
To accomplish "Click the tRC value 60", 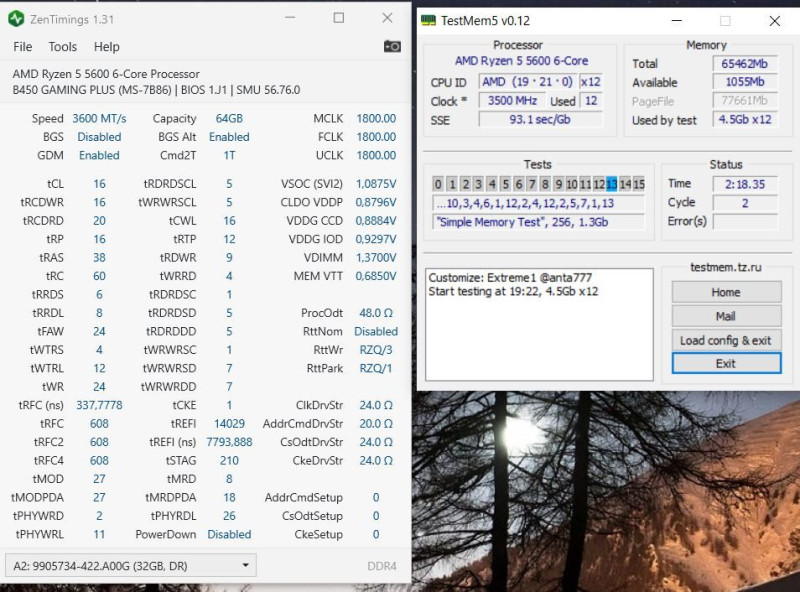I will click(x=99, y=276).
